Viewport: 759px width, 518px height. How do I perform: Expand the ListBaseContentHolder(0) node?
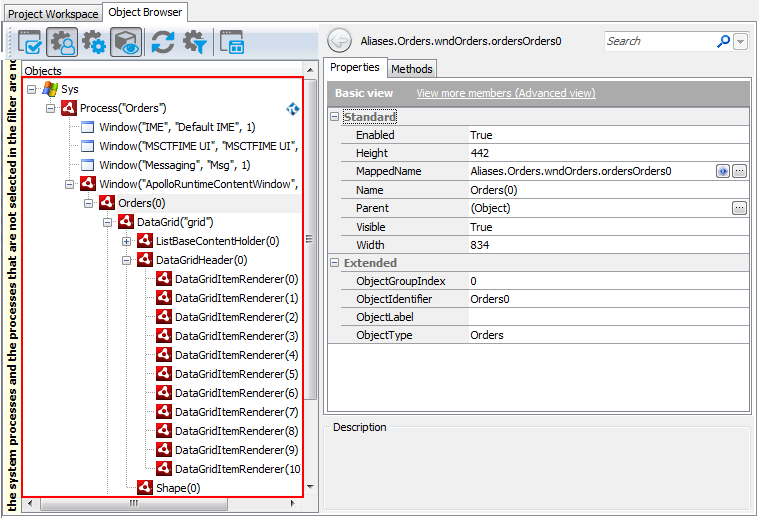click(126, 241)
